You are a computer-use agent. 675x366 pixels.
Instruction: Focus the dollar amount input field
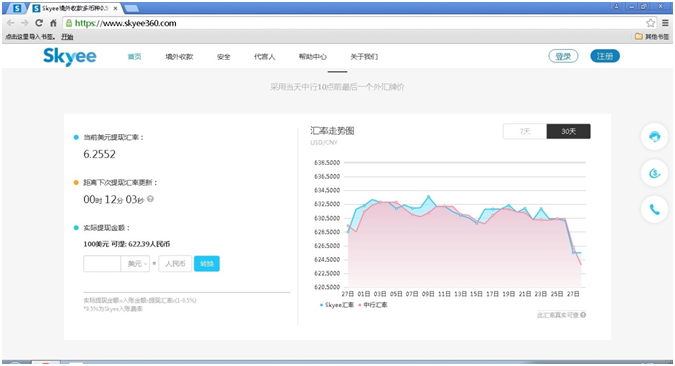pyautogui.click(x=102, y=264)
